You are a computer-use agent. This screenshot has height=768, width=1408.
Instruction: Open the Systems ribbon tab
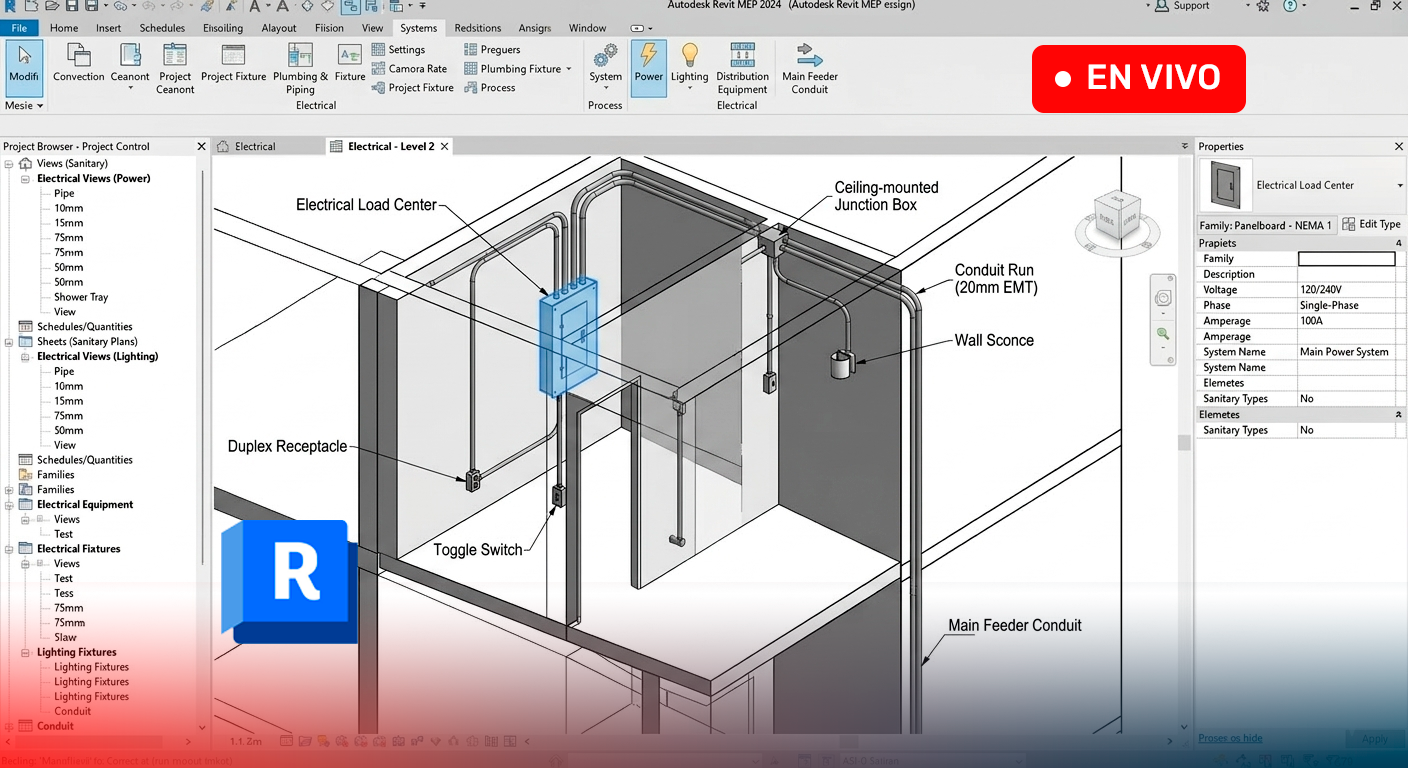[418, 28]
